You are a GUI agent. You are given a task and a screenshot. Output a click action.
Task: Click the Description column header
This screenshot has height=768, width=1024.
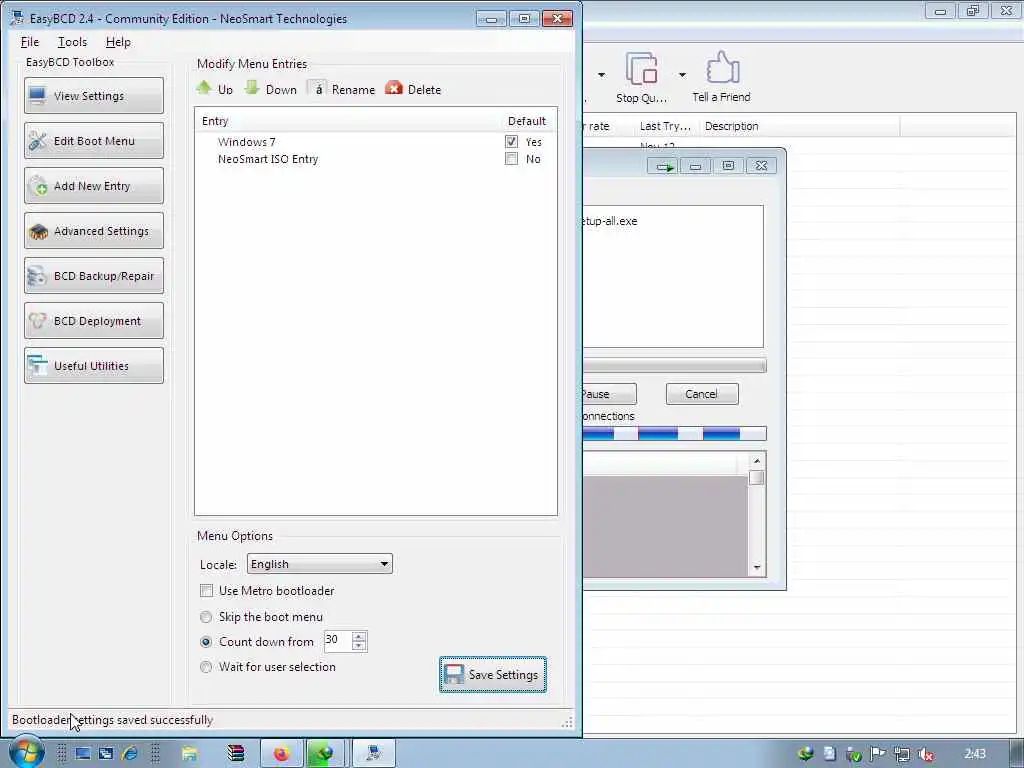coord(799,126)
